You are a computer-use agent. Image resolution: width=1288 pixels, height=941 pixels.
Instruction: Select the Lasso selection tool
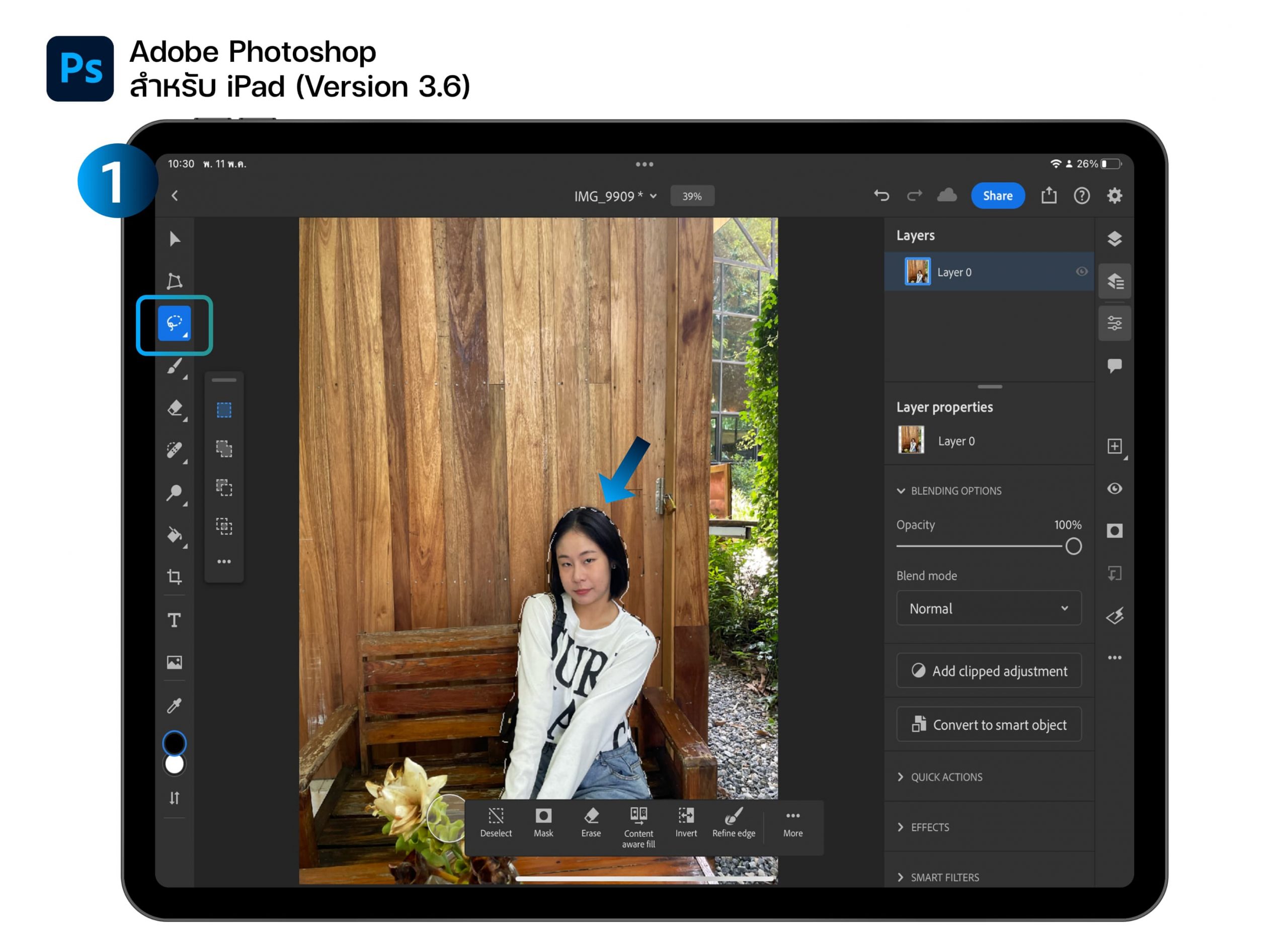coord(174,323)
